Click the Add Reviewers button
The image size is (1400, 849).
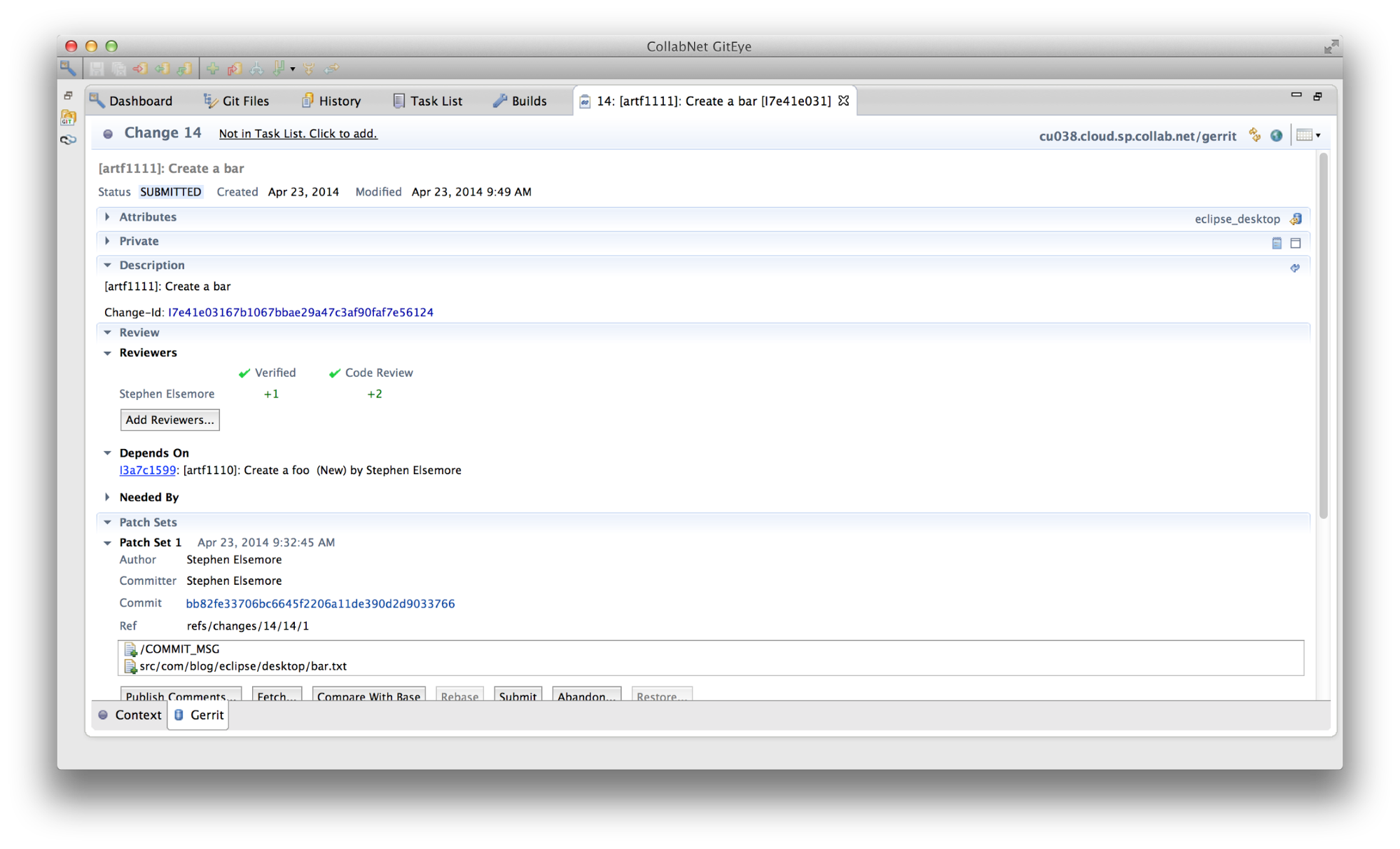[x=169, y=420]
